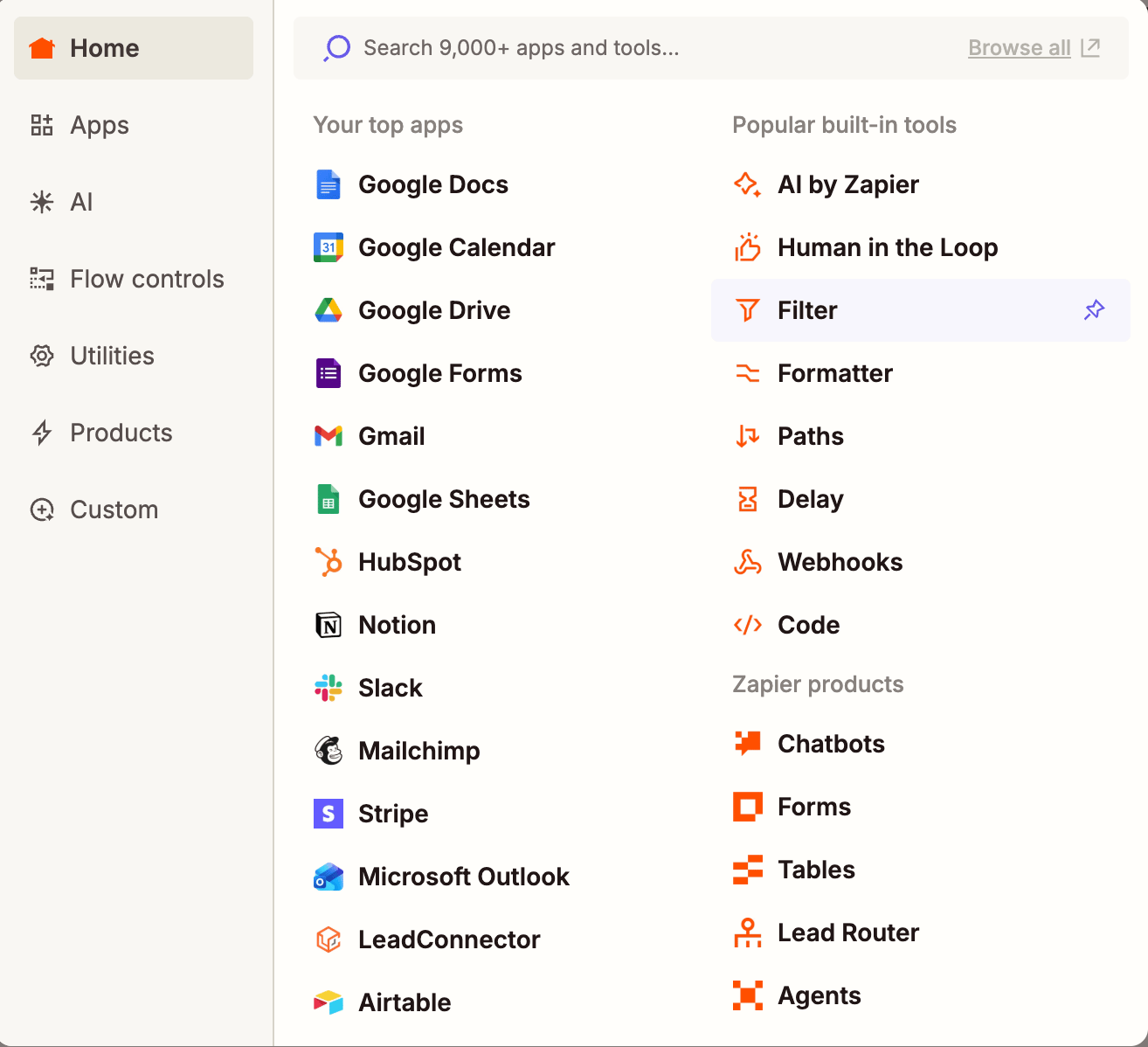Click the purple Google Forms icon
Viewport: 1148px width, 1047px height.
[x=328, y=373]
